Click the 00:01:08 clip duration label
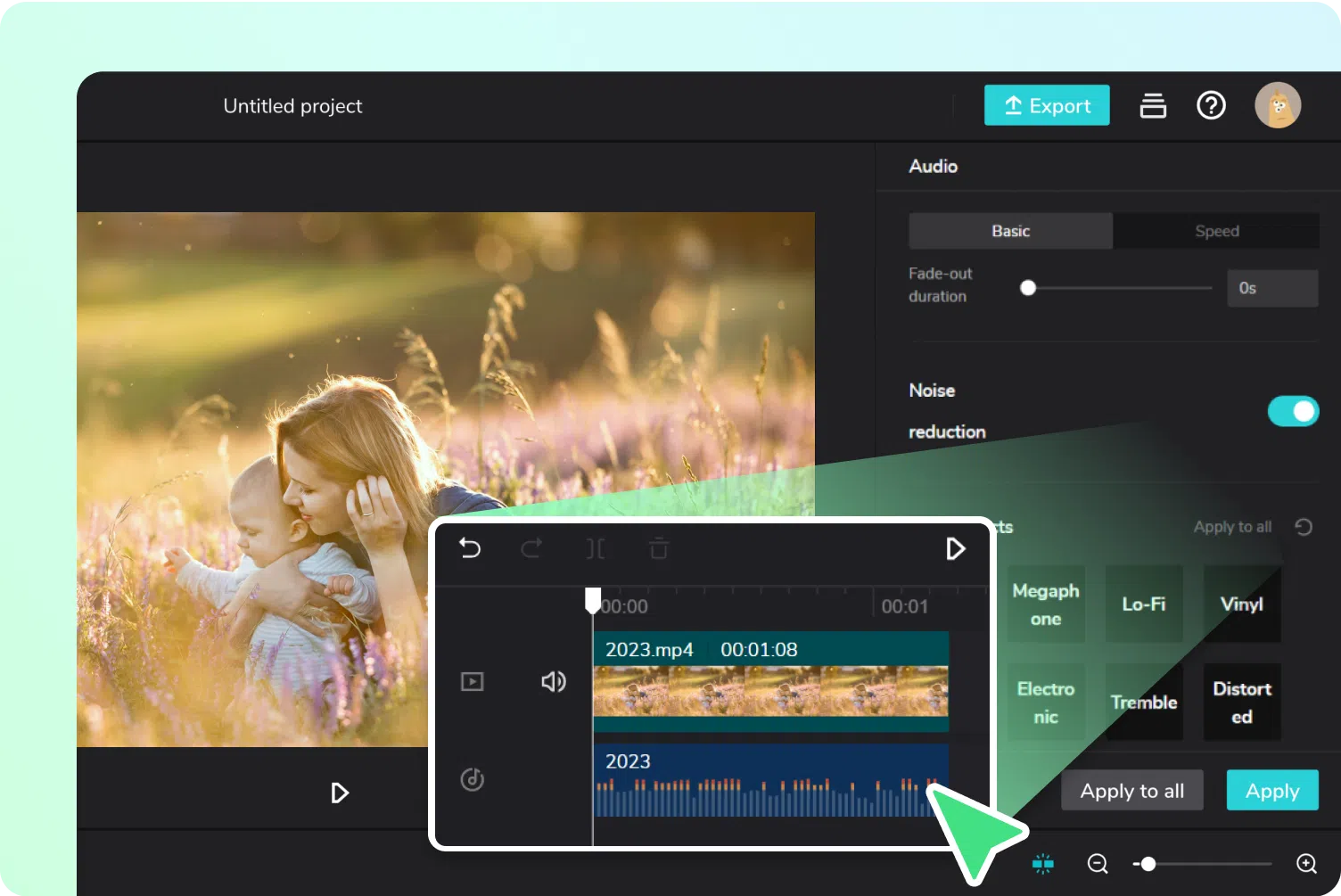This screenshot has width=1341, height=896. [759, 649]
